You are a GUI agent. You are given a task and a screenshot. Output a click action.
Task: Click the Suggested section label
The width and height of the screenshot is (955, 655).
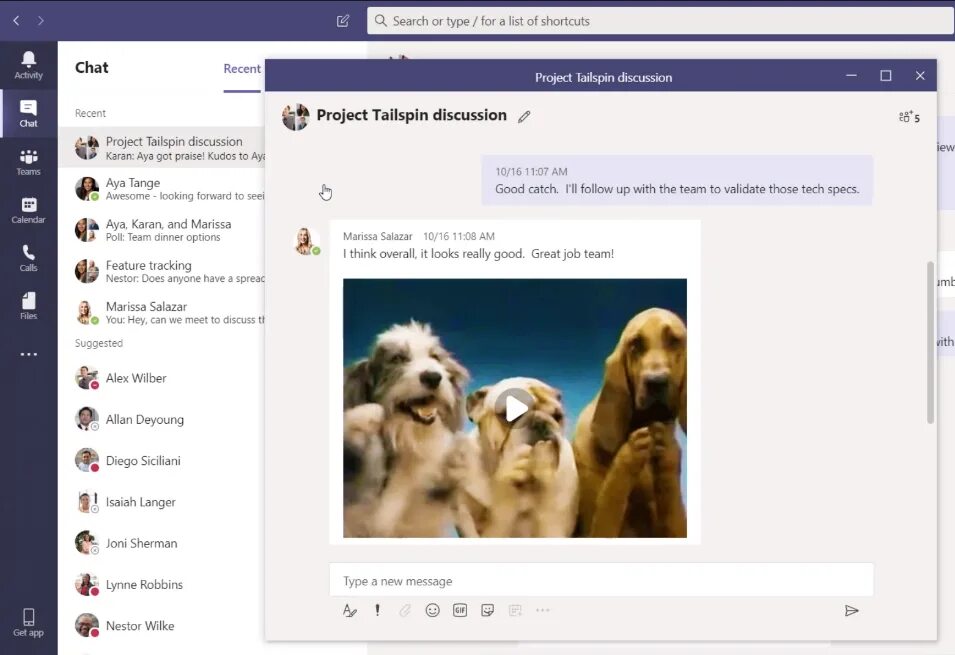(99, 343)
